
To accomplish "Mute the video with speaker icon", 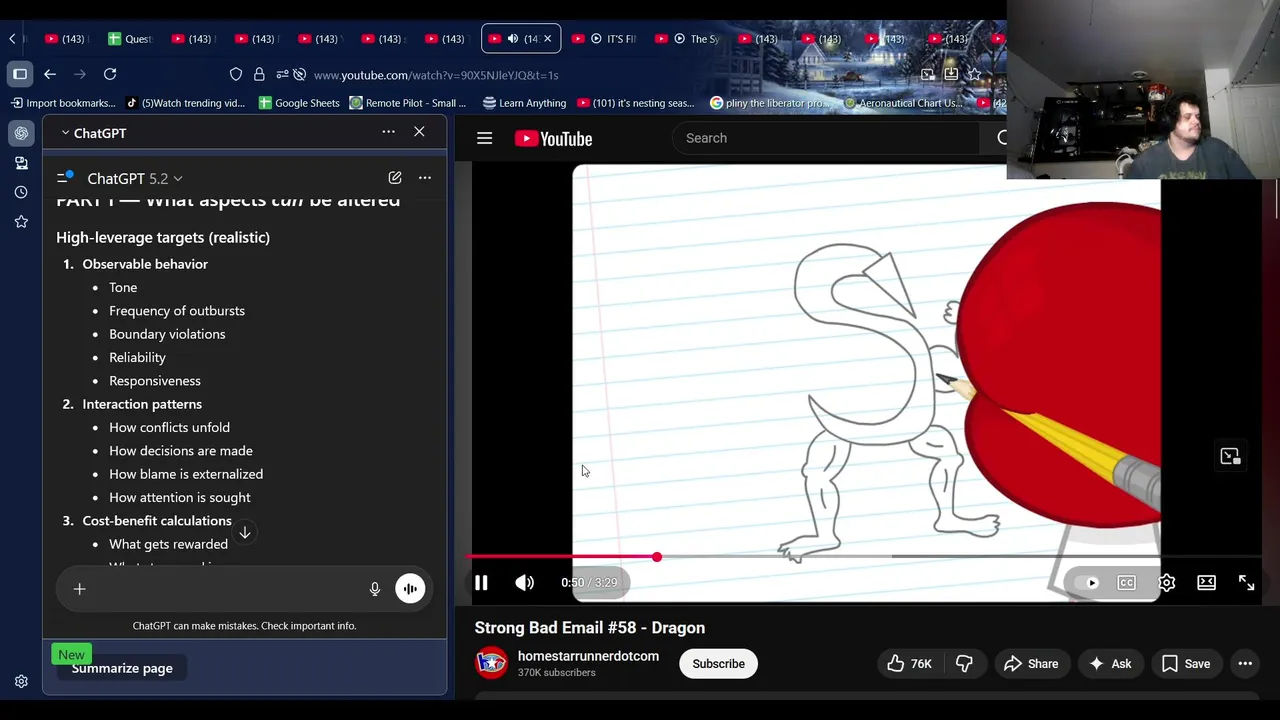I will [x=525, y=583].
